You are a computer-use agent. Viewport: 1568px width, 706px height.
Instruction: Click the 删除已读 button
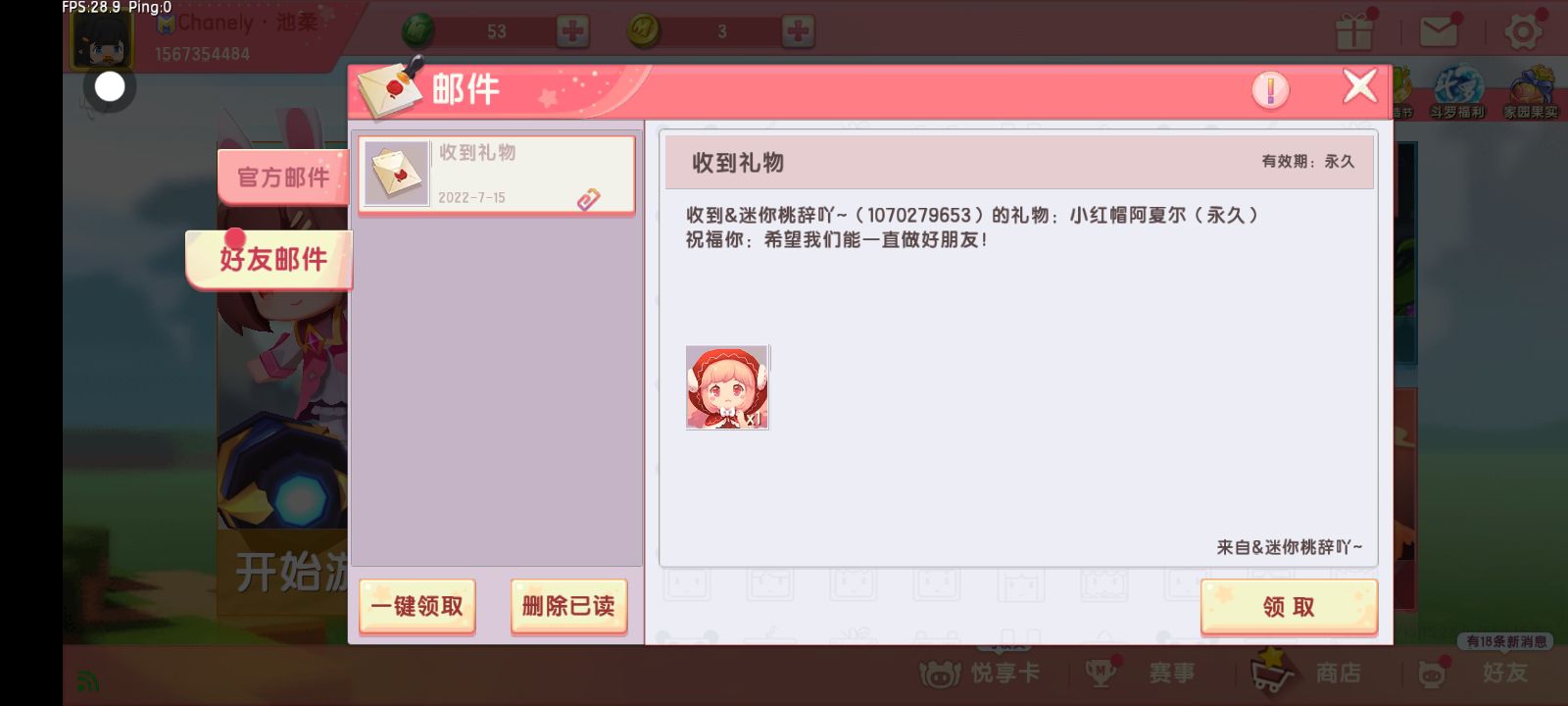click(568, 606)
